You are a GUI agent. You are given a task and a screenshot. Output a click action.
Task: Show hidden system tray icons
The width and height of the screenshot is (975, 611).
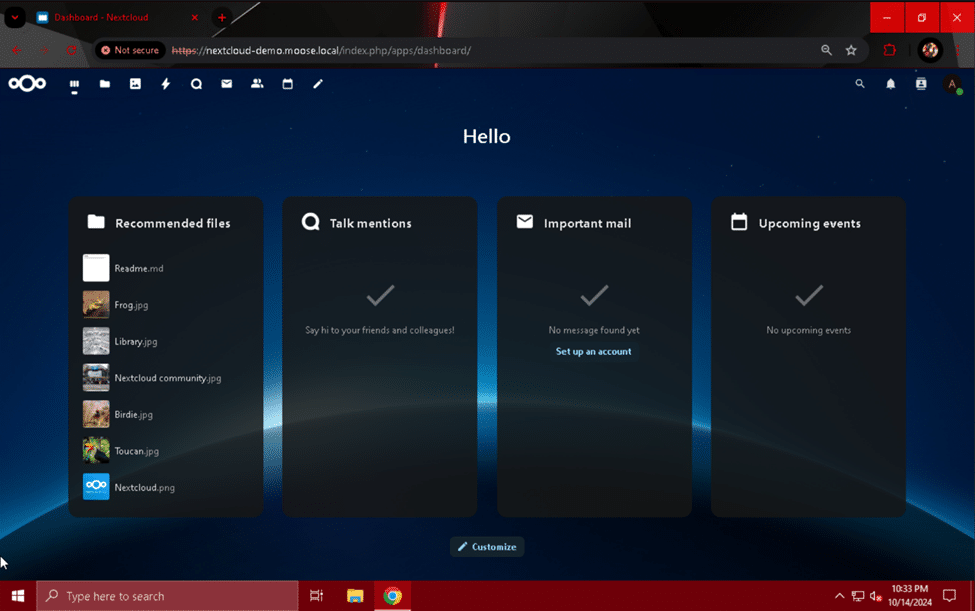tap(839, 595)
